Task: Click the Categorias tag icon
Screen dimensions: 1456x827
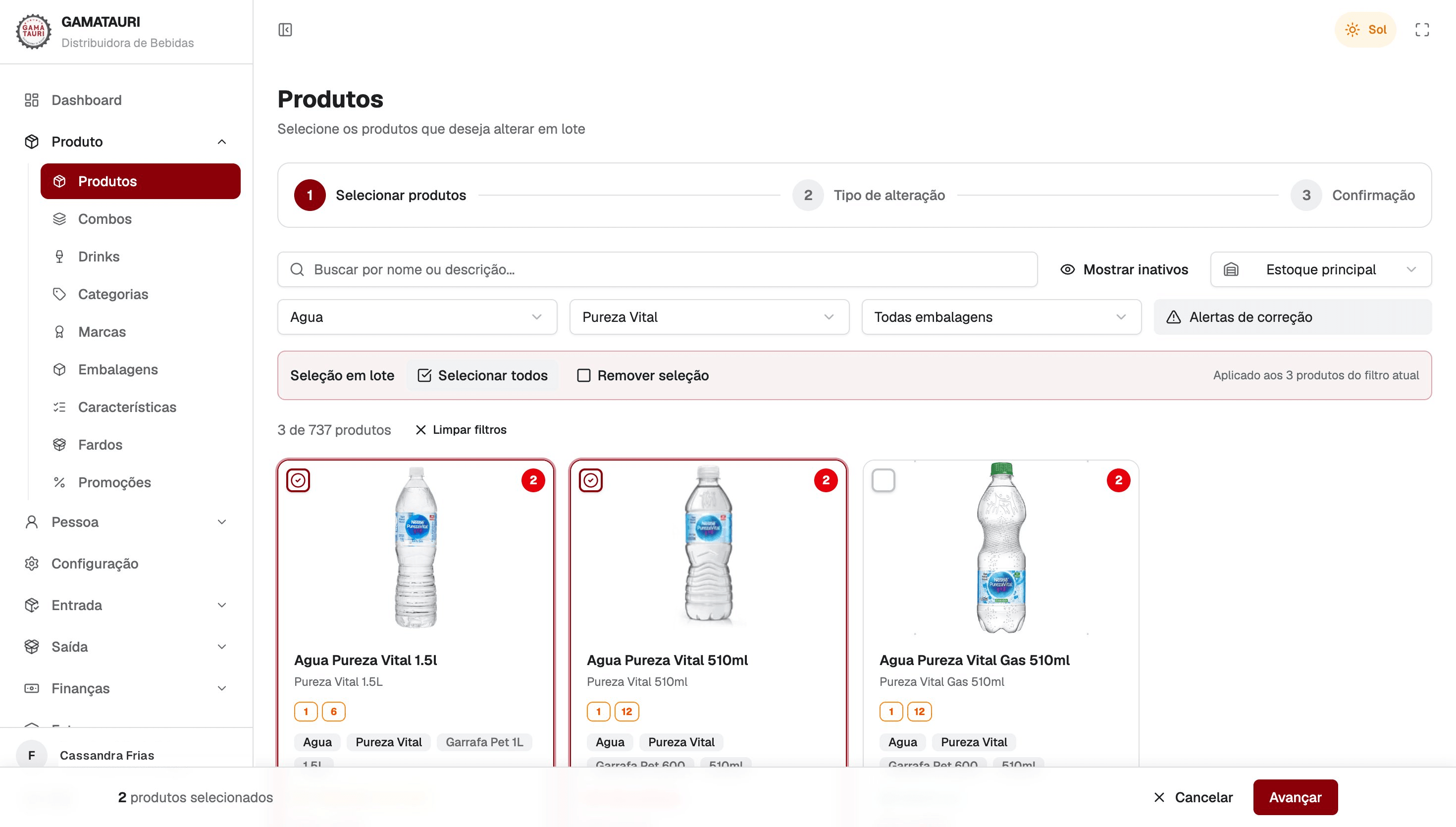Action: pos(59,294)
